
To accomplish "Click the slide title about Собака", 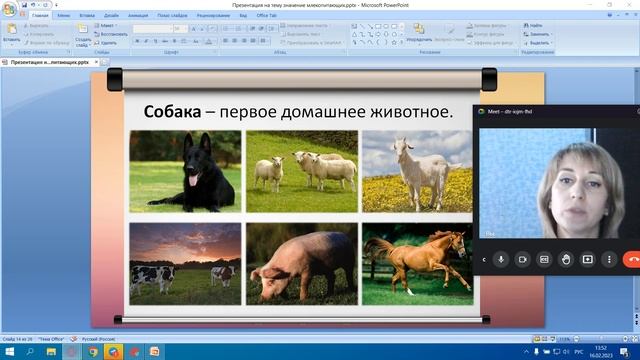I will coord(298,112).
